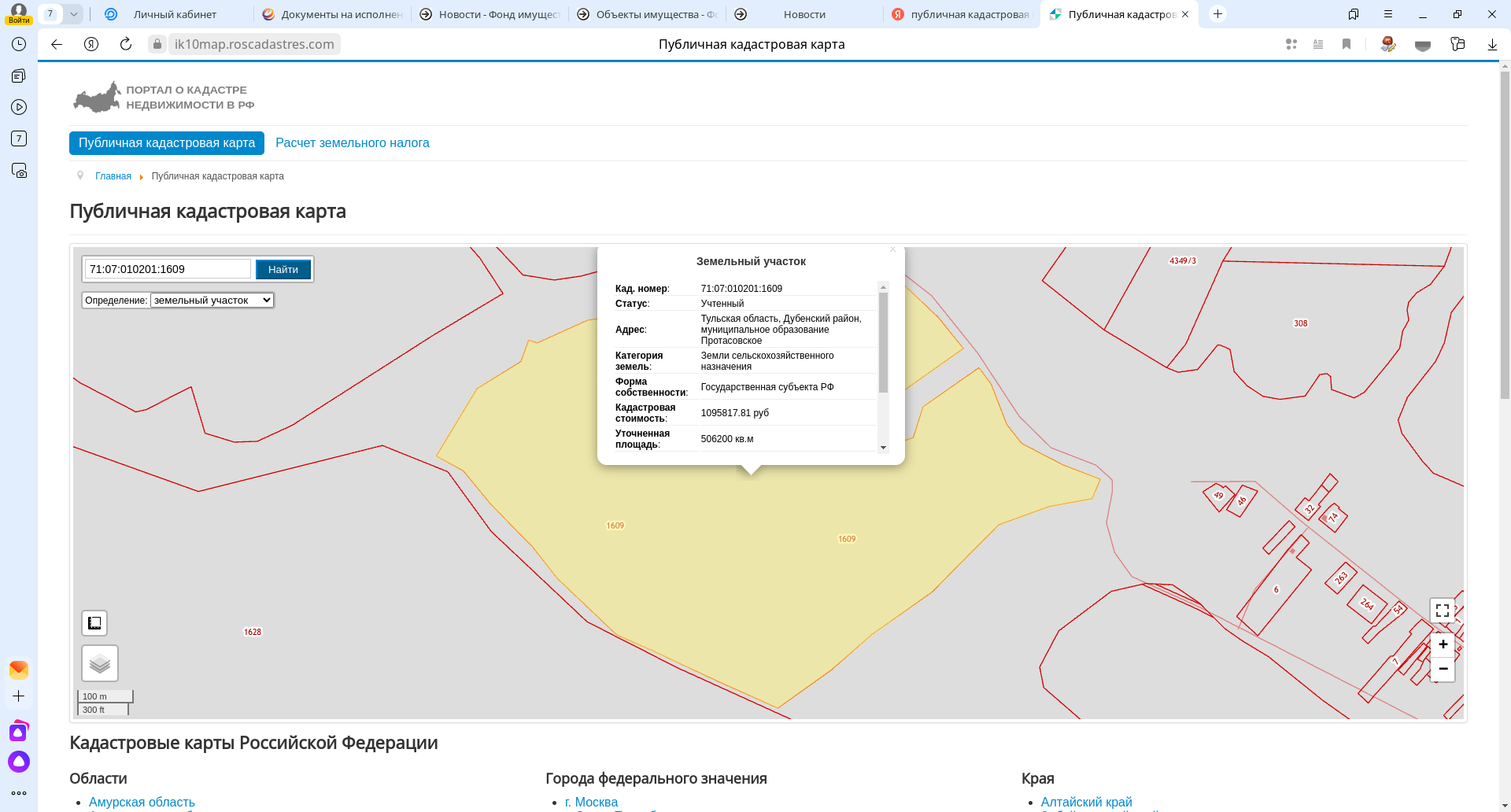Open new browser tab with plus
The width and height of the screenshot is (1511, 812).
[x=1217, y=14]
